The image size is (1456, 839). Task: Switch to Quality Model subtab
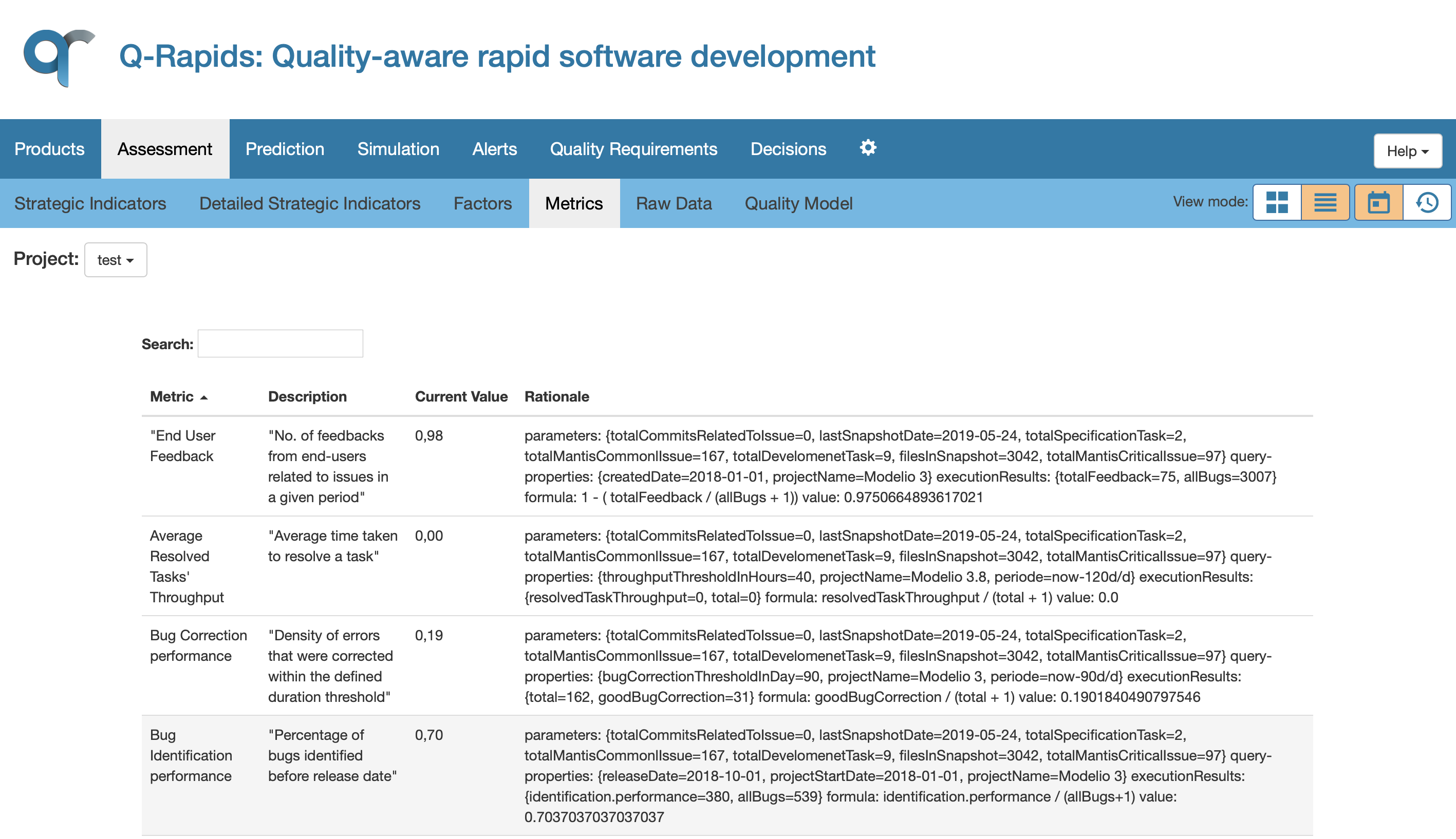pyautogui.click(x=798, y=203)
